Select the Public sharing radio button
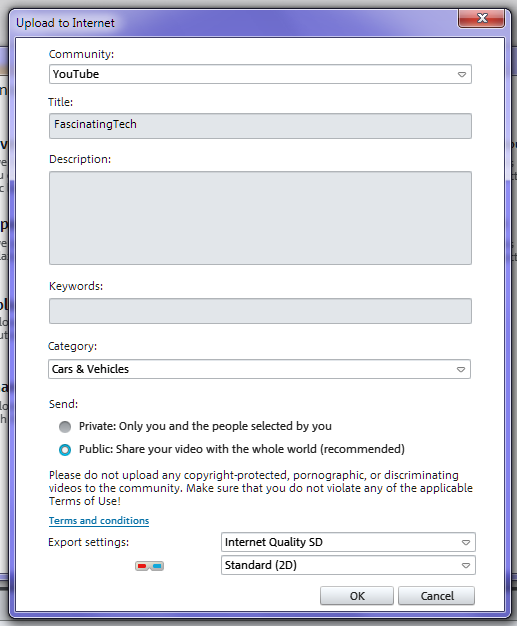 (x=65, y=450)
